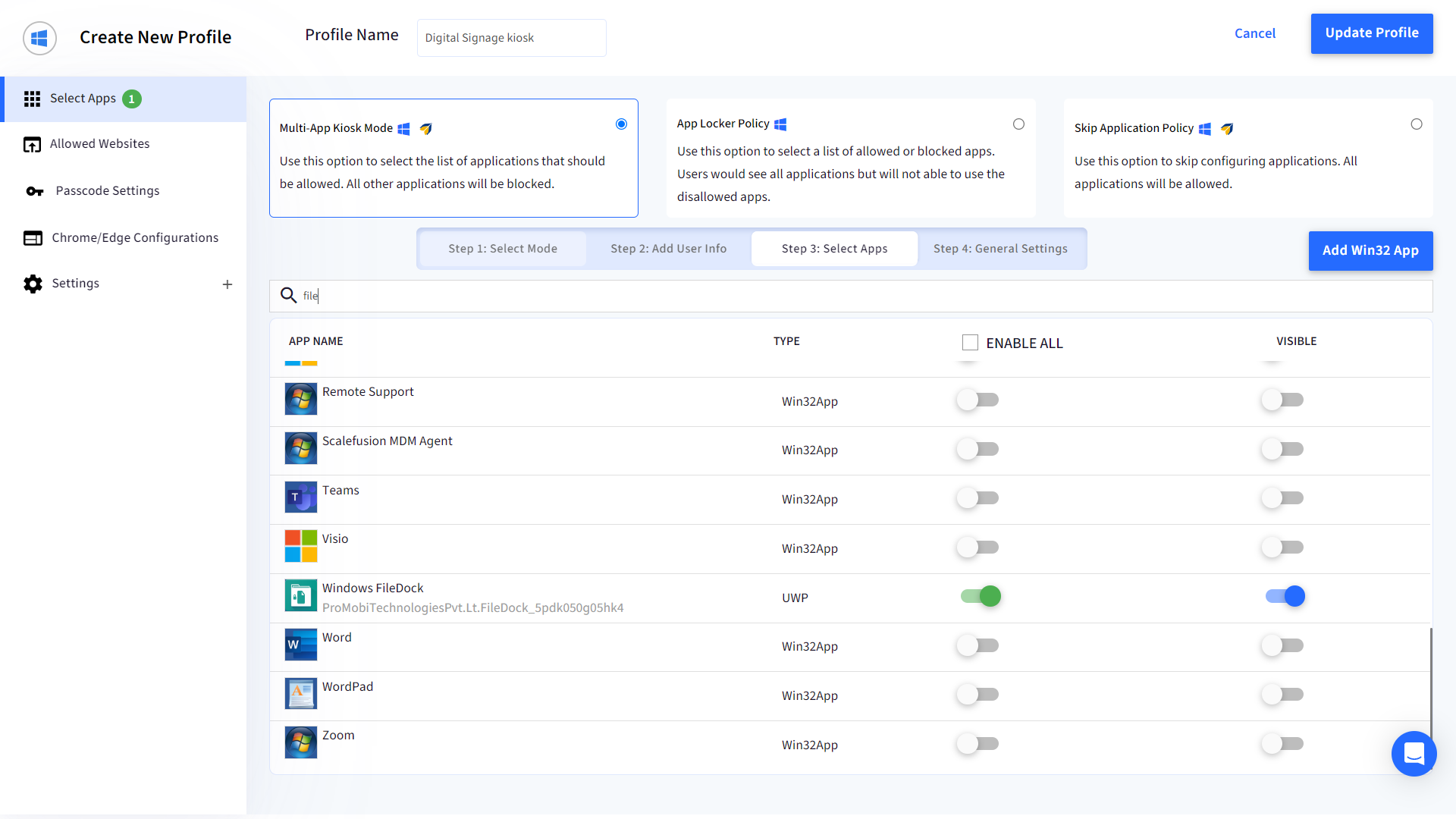The height and width of the screenshot is (819, 1456).
Task: Click the Update Profile button
Action: click(x=1371, y=33)
